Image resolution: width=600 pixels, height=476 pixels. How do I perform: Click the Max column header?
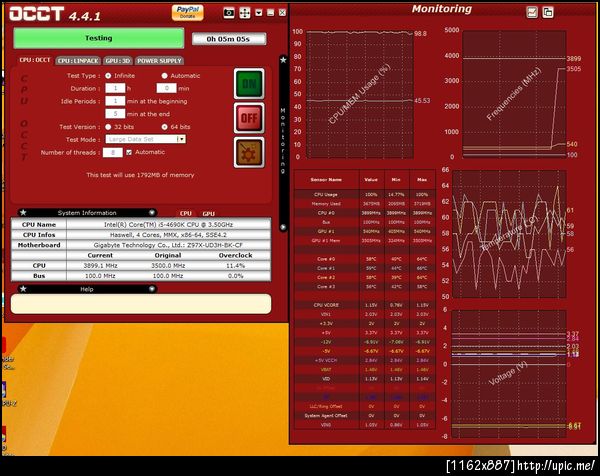(422, 179)
